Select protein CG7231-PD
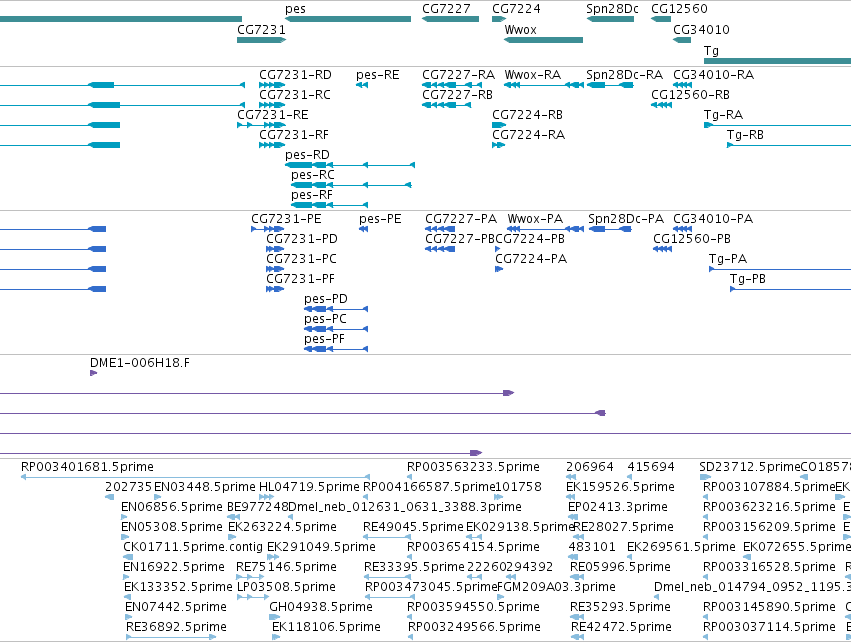Image resolution: width=851 pixels, height=642 pixels. pos(302,239)
